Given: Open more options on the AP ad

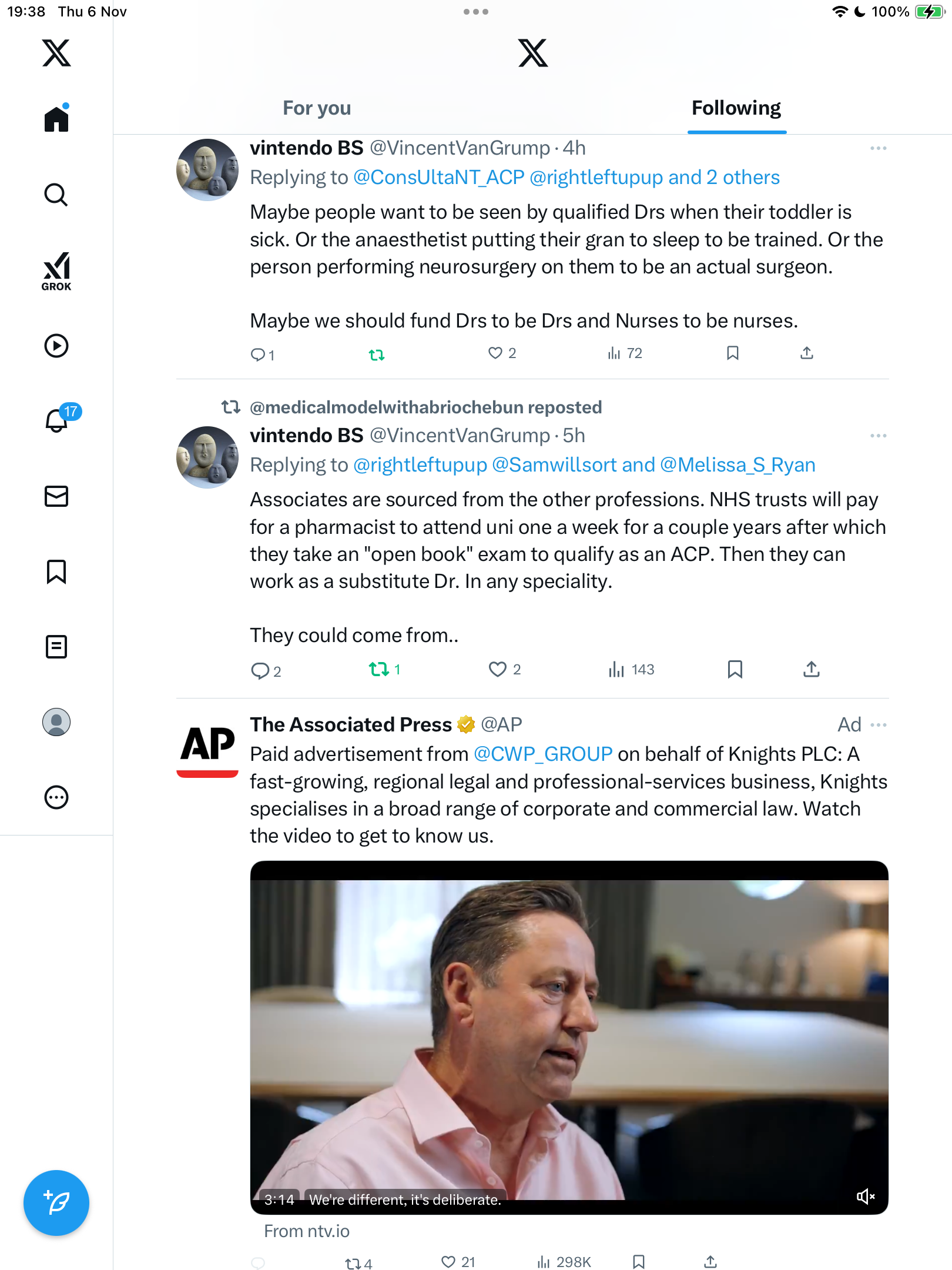Looking at the screenshot, I should point(878,725).
